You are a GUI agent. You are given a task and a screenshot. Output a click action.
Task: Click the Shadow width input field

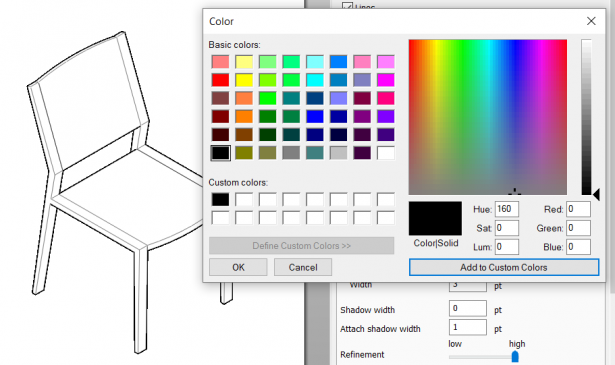coord(468,309)
